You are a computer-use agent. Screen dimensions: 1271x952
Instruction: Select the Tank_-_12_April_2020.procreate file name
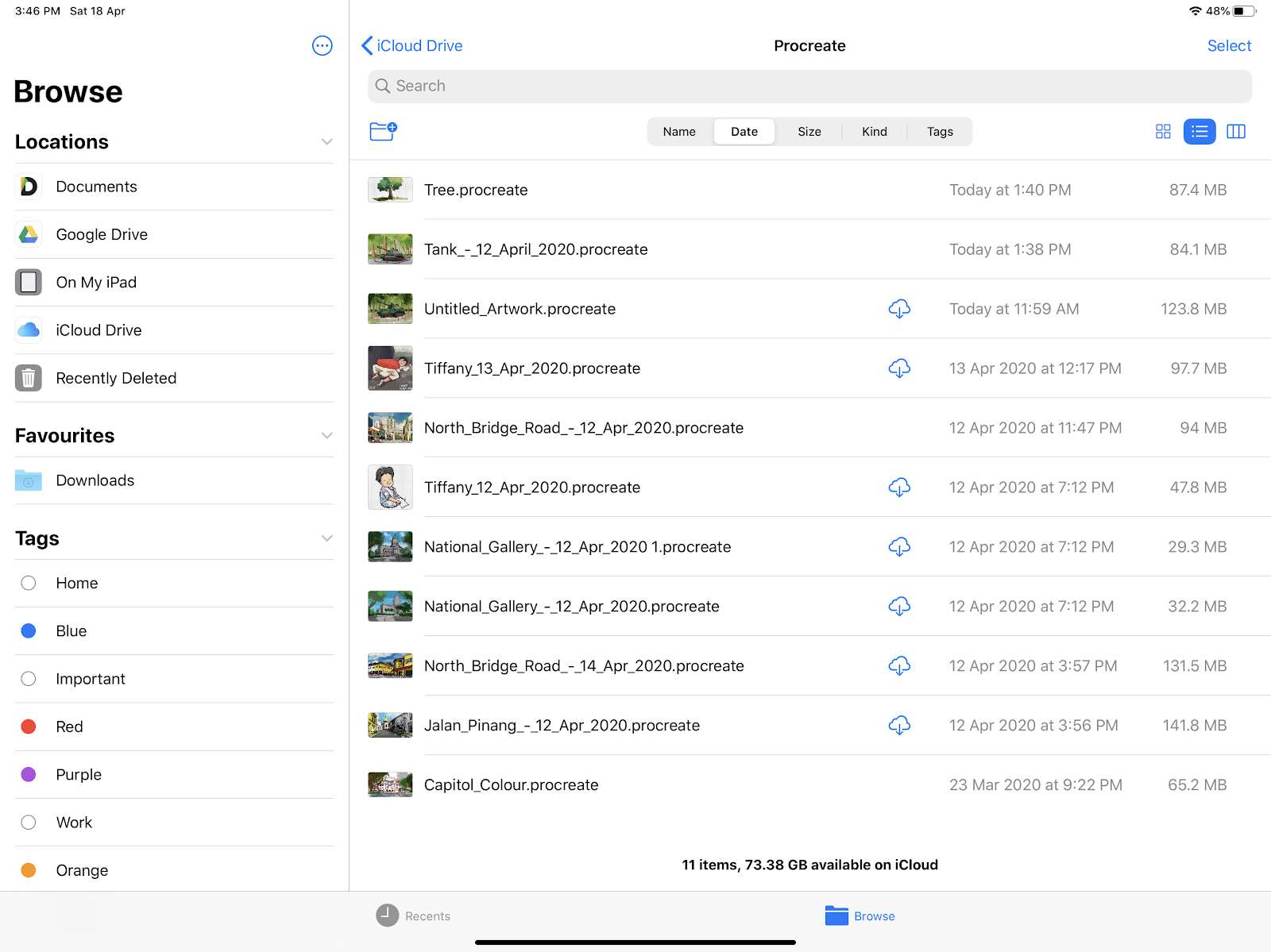[x=536, y=249]
